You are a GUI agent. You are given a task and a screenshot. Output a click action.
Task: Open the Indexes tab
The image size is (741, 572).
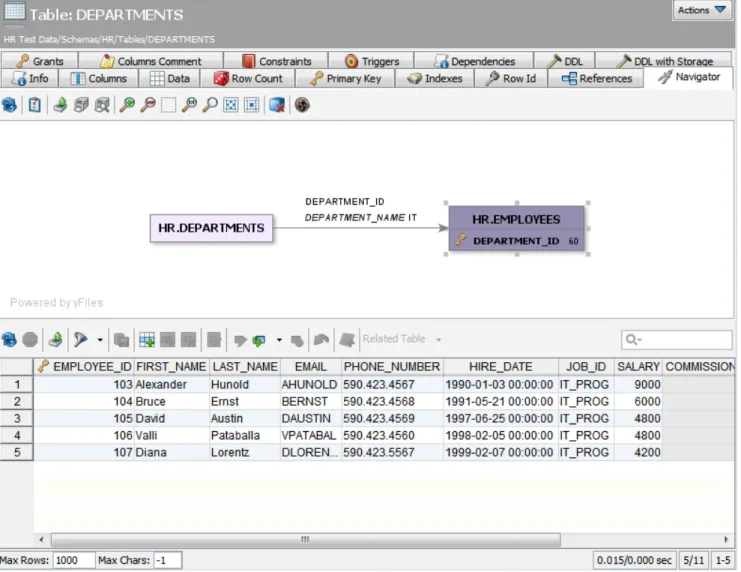(x=435, y=78)
